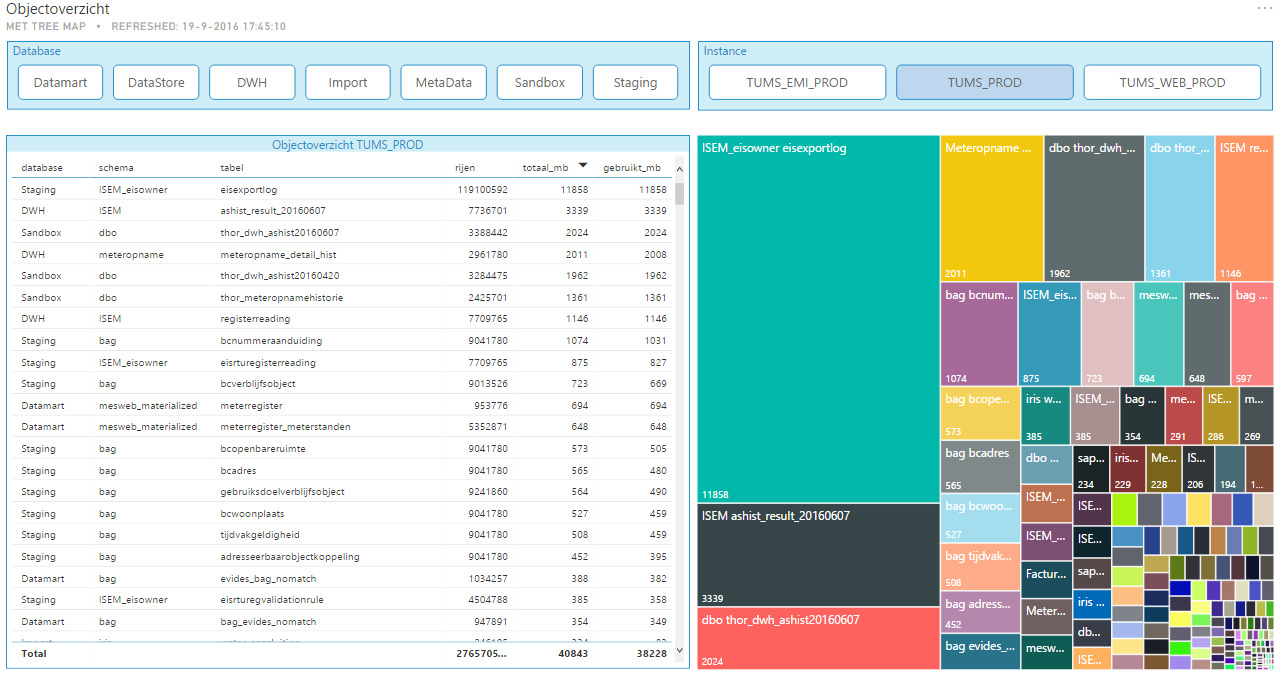Screen dimensions: 1282x677
Task: Toggle the TUMS_PROD instance slicer
Action: click(x=985, y=83)
